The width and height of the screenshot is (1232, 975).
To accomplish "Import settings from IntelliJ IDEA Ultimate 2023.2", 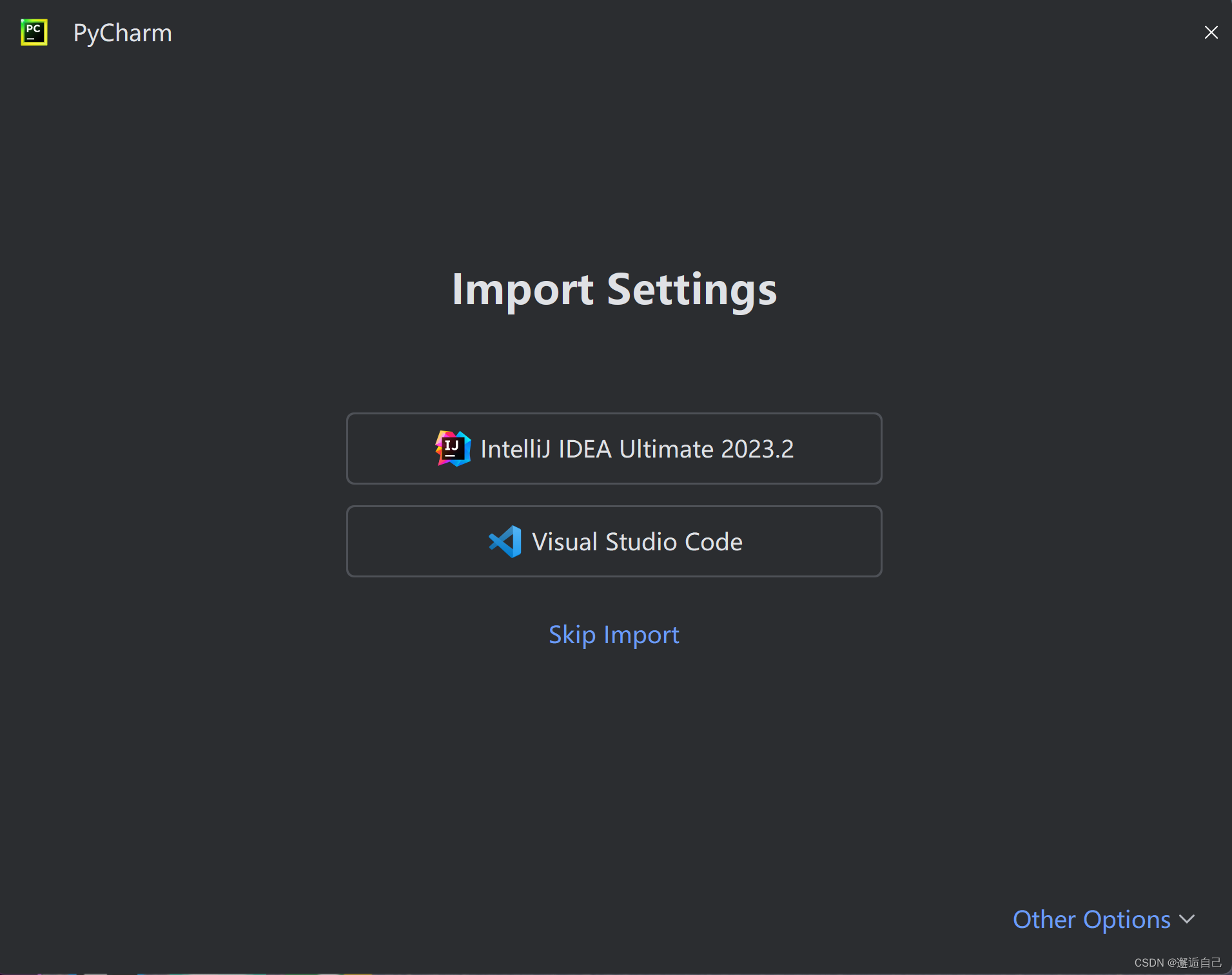I will (x=613, y=449).
